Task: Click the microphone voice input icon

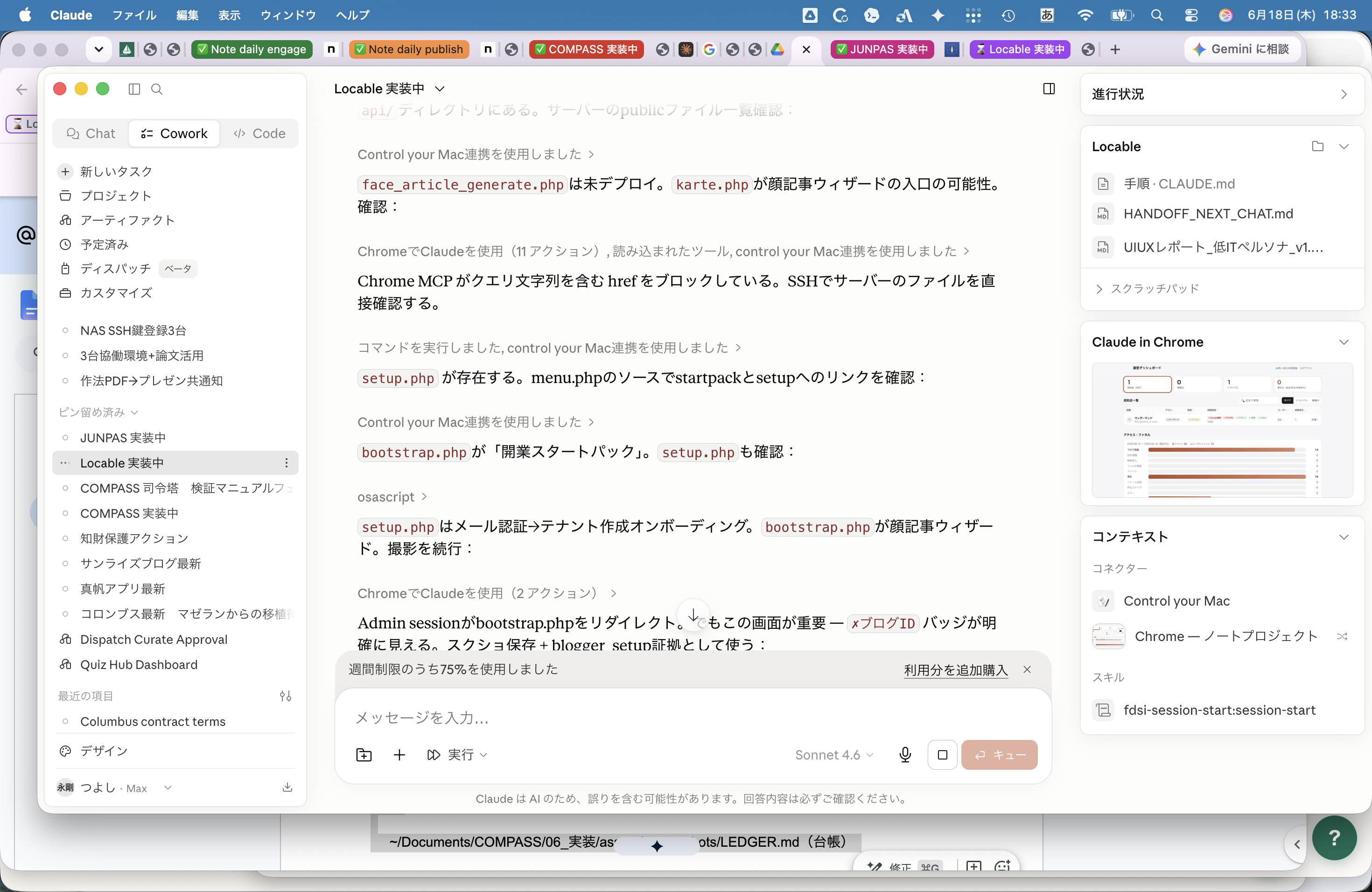Action: click(x=905, y=755)
